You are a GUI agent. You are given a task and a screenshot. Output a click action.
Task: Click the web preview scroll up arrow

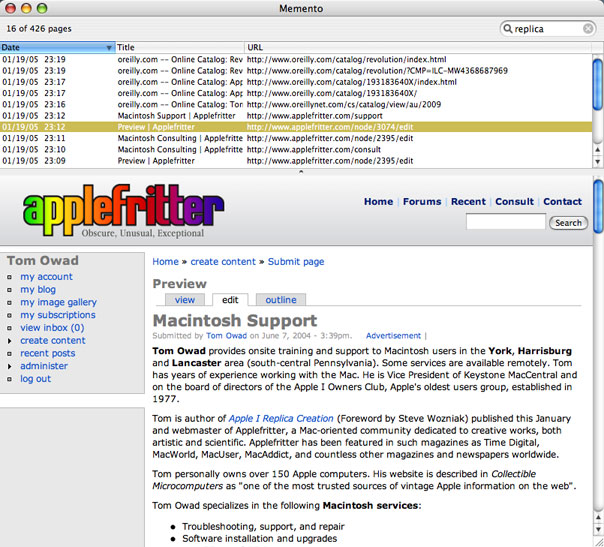pos(598,518)
